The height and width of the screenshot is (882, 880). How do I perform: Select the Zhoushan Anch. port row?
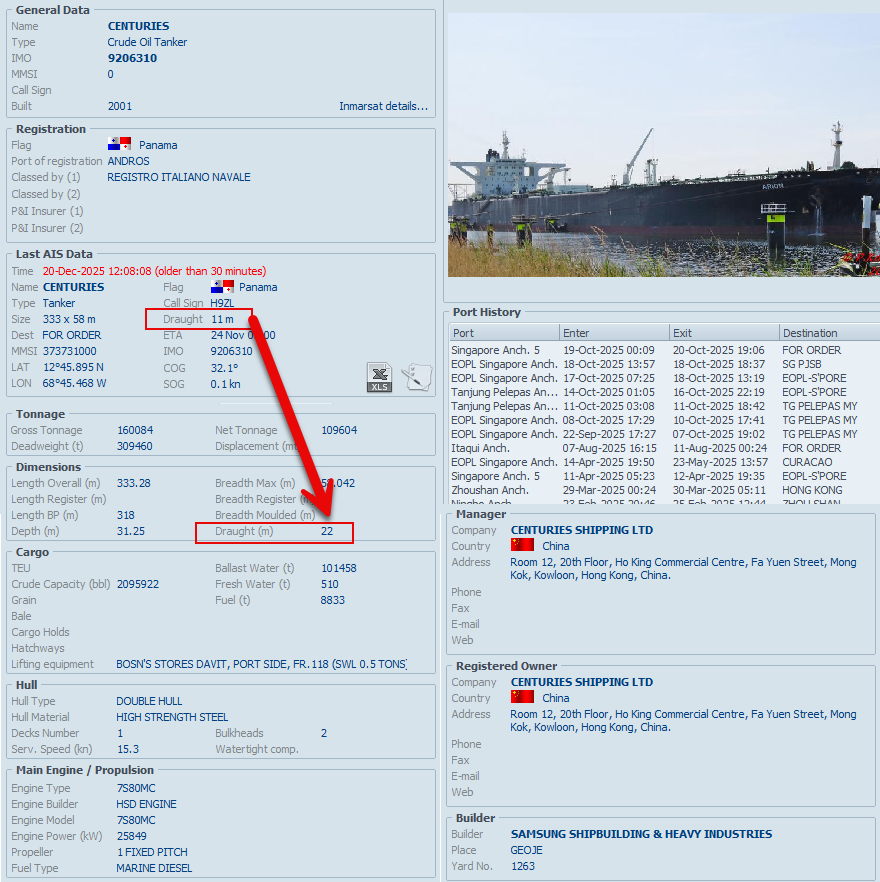(x=664, y=490)
